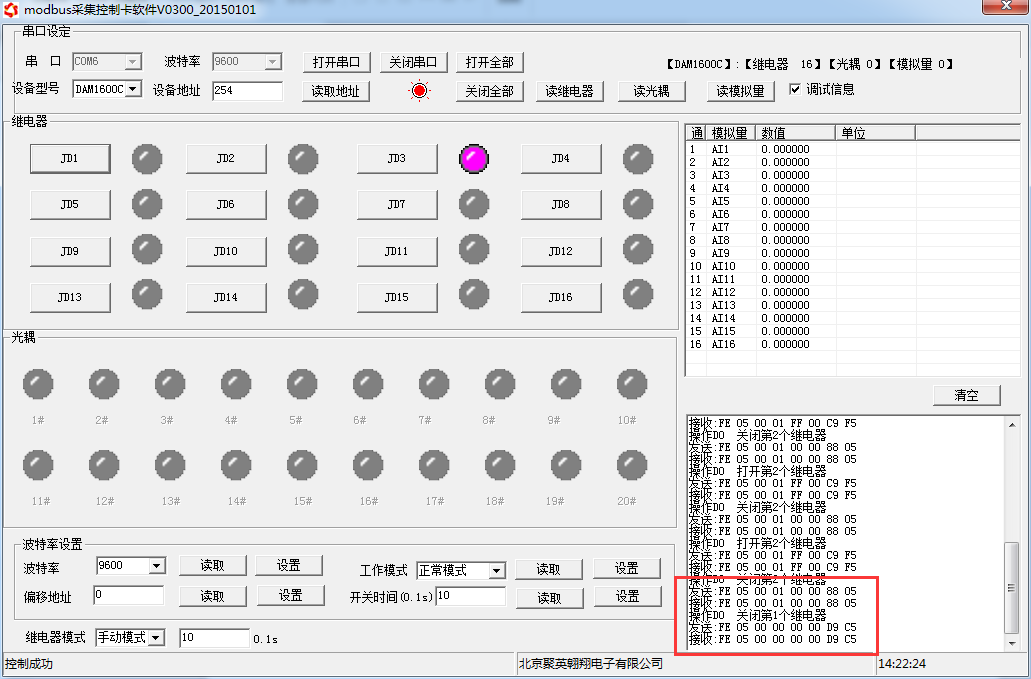The width and height of the screenshot is (1031, 679).
Task: Toggle relay JD5 button
Action: click(70, 204)
